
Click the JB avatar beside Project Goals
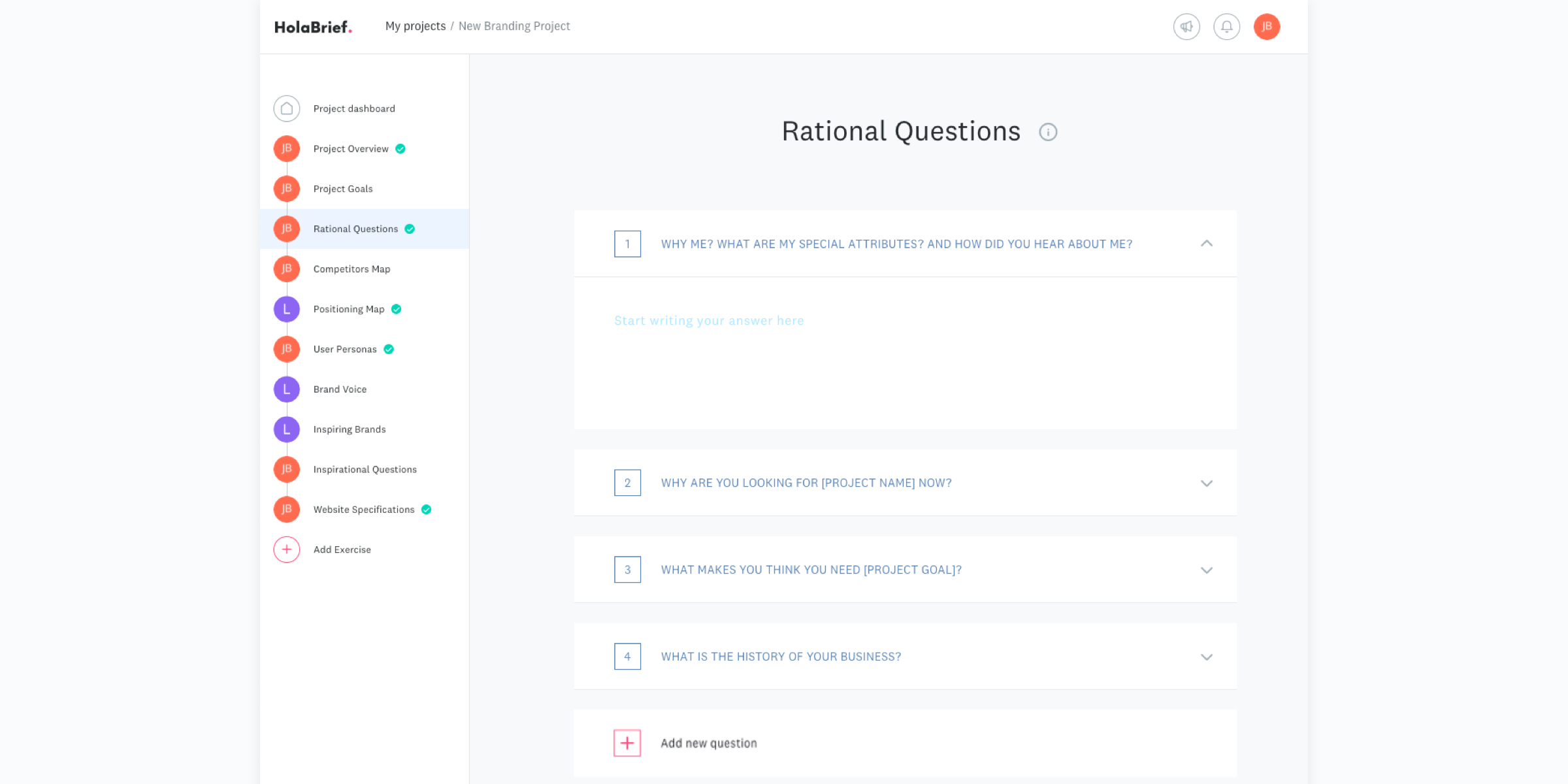coord(287,189)
